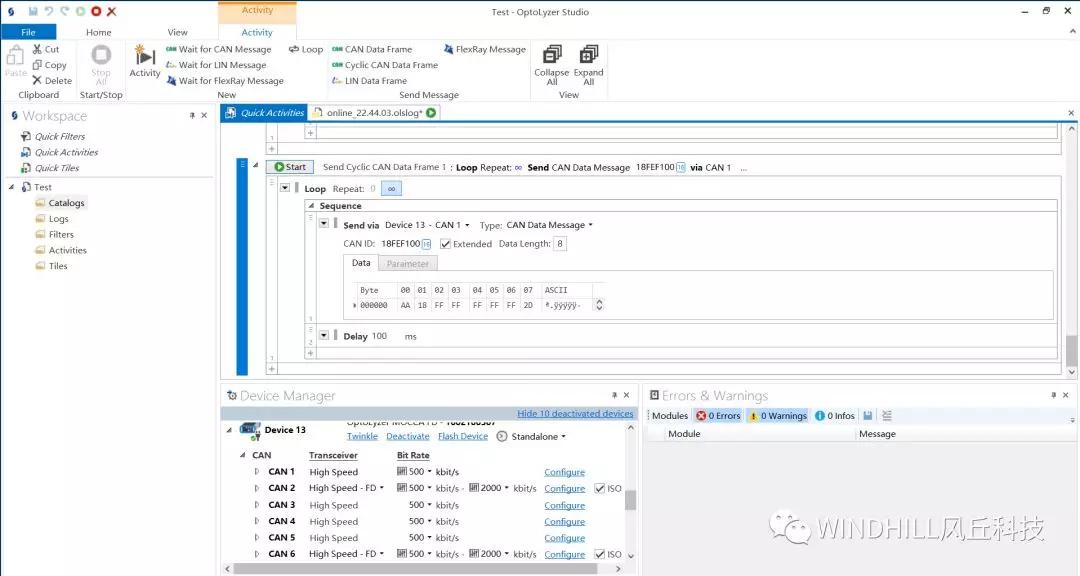Click Configure link for CAN 1
Image resolution: width=1080 pixels, height=576 pixels.
coord(564,472)
